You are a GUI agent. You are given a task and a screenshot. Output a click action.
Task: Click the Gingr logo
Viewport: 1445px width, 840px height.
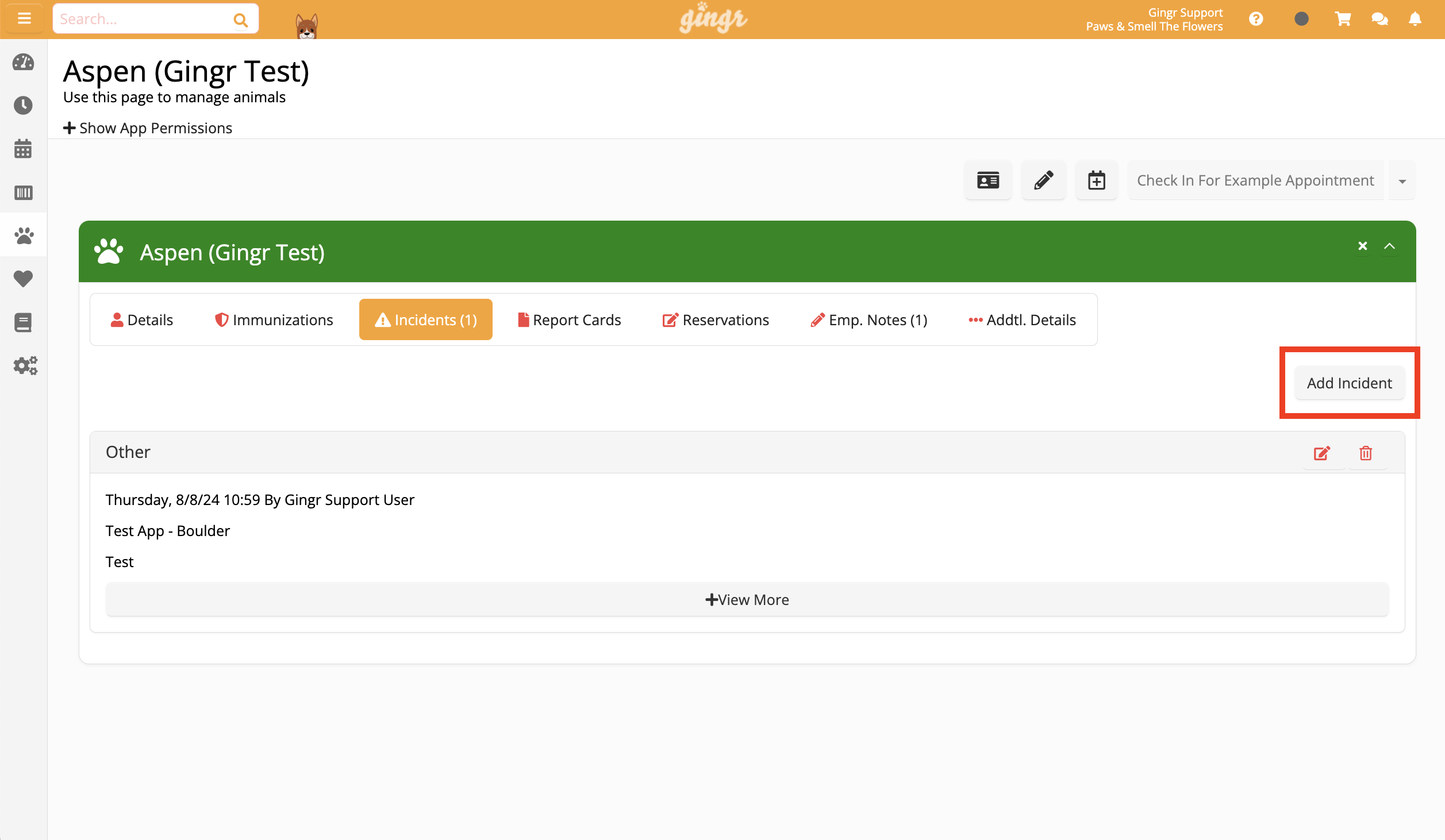713,19
